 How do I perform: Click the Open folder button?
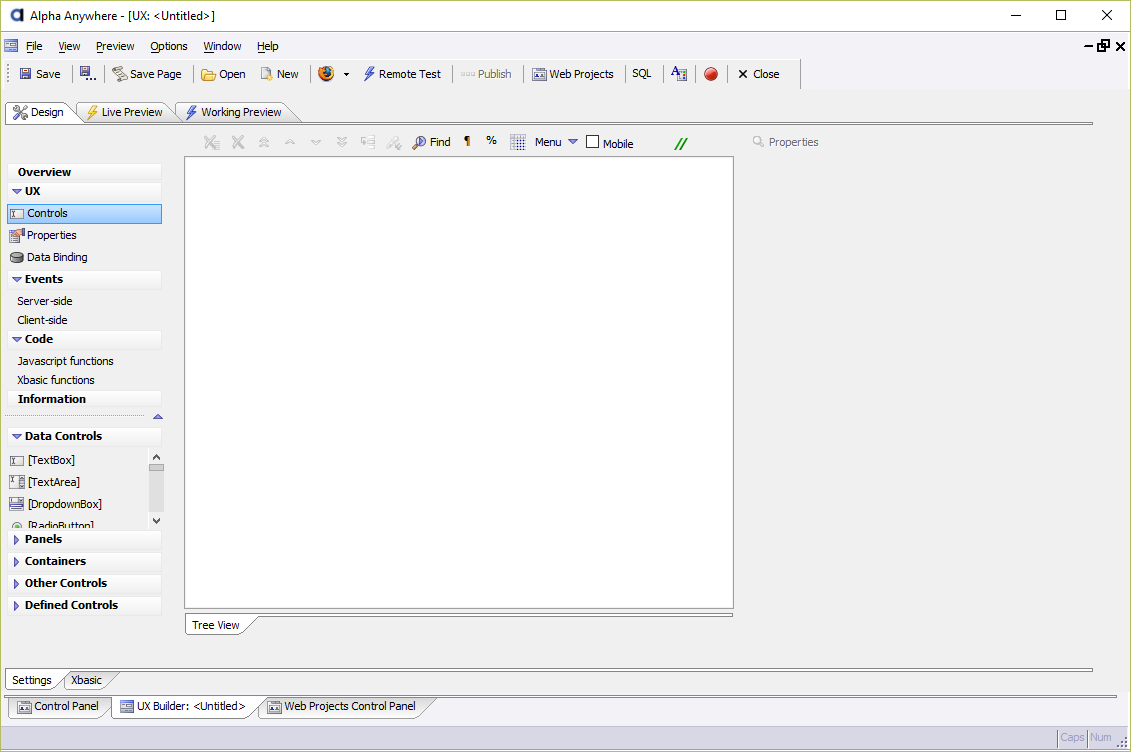coord(224,74)
